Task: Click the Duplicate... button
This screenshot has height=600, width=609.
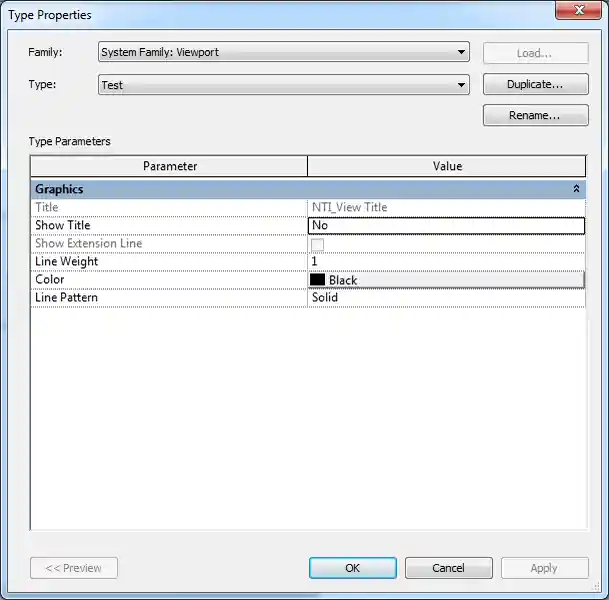Action: (x=535, y=85)
